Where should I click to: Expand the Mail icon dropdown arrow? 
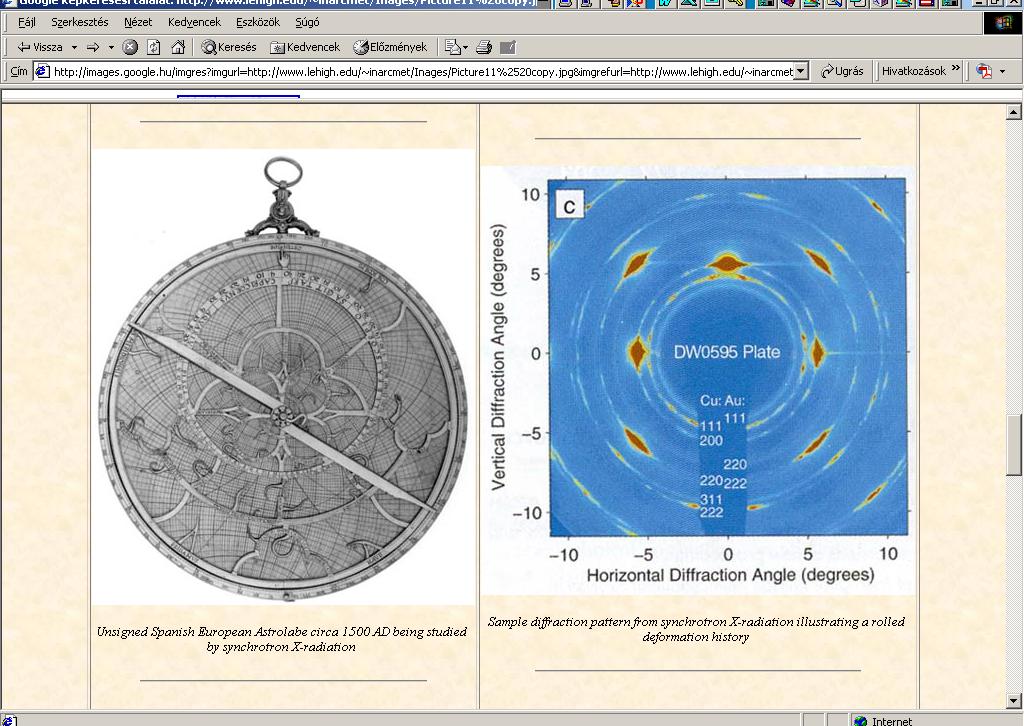[x=465, y=48]
